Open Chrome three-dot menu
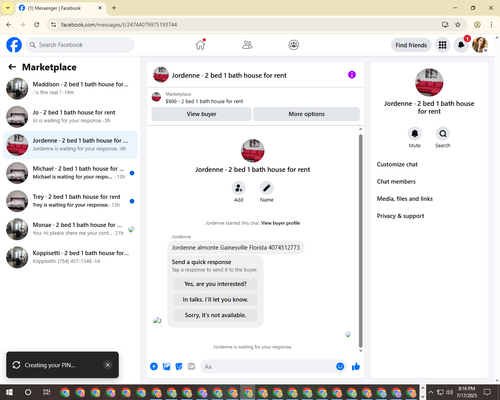 pos(491,24)
